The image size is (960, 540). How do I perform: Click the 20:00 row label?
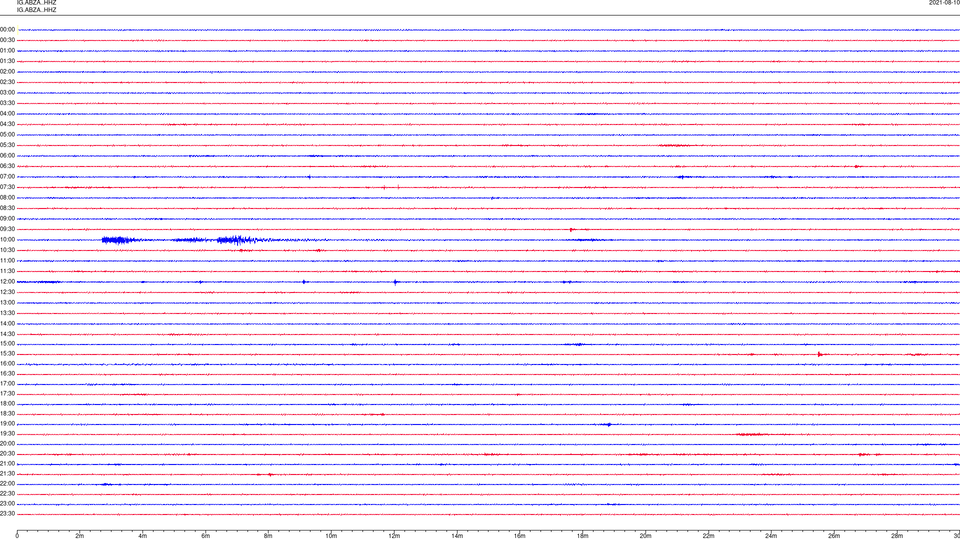pyautogui.click(x=7, y=444)
